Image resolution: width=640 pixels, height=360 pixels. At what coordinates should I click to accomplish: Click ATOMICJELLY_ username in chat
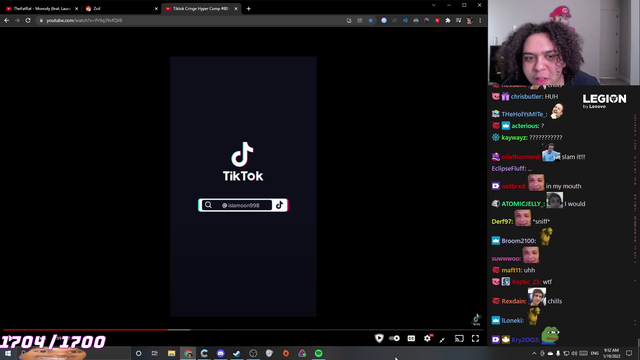click(523, 204)
